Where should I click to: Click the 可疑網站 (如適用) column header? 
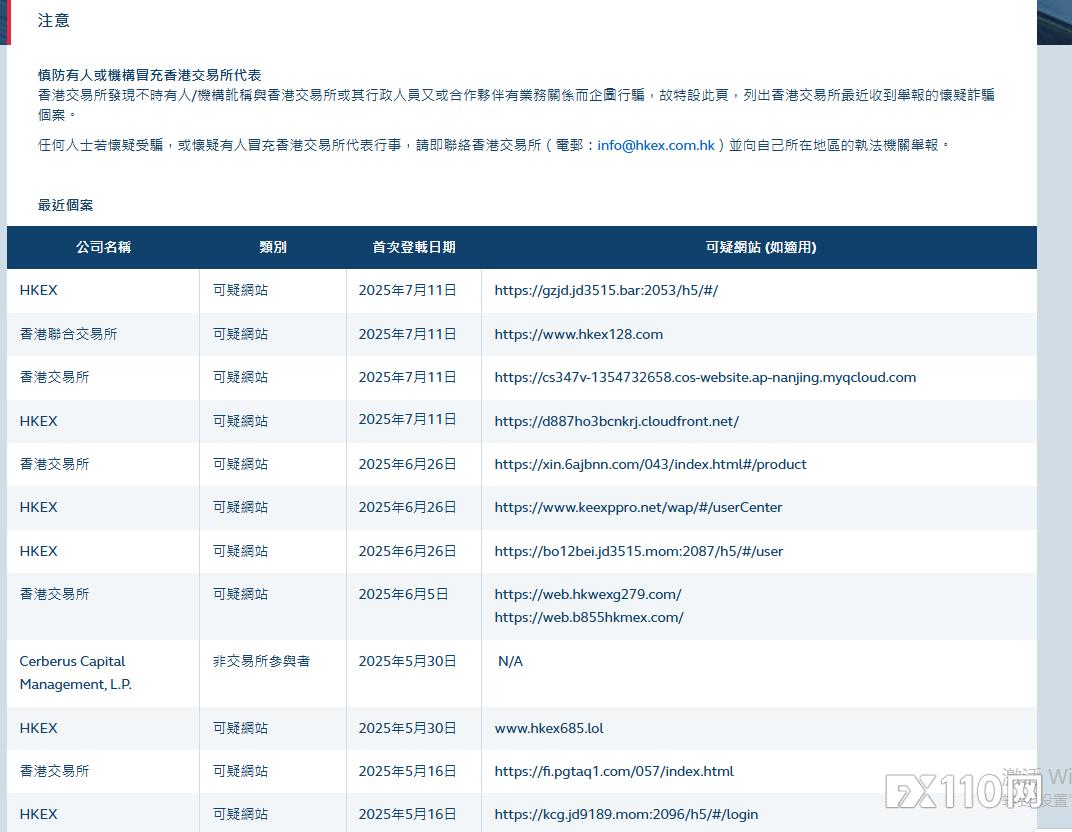click(x=761, y=247)
